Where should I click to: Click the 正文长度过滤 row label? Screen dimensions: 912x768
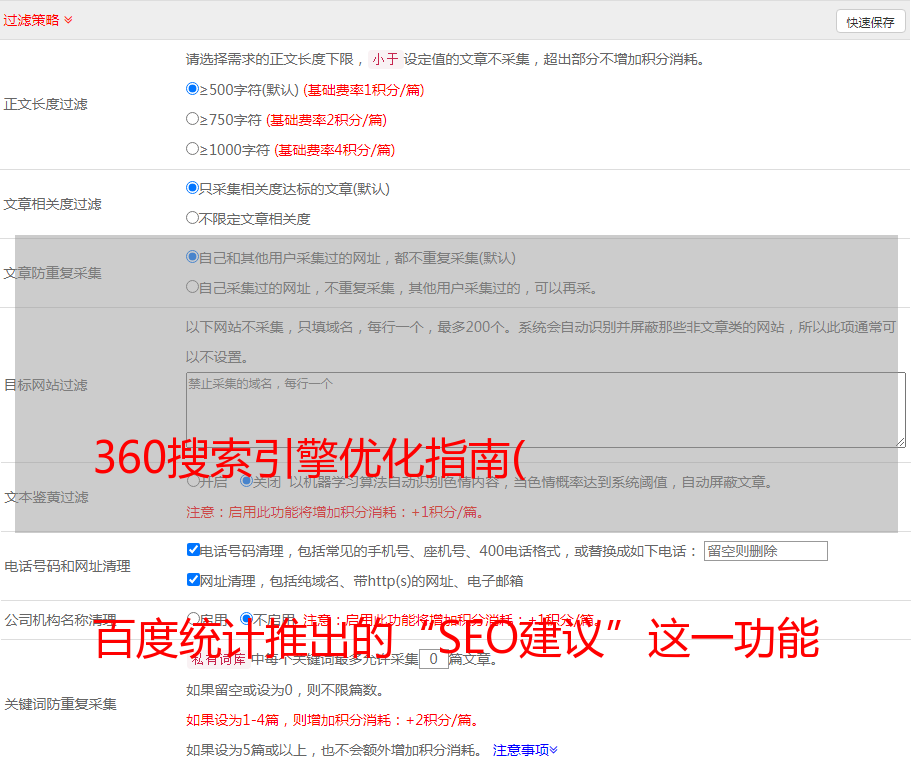(x=45, y=104)
